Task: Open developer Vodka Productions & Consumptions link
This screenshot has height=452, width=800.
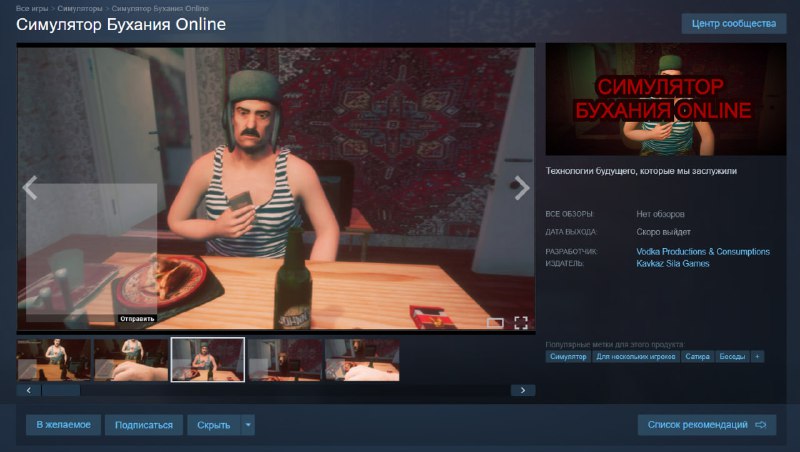Action: (703, 252)
